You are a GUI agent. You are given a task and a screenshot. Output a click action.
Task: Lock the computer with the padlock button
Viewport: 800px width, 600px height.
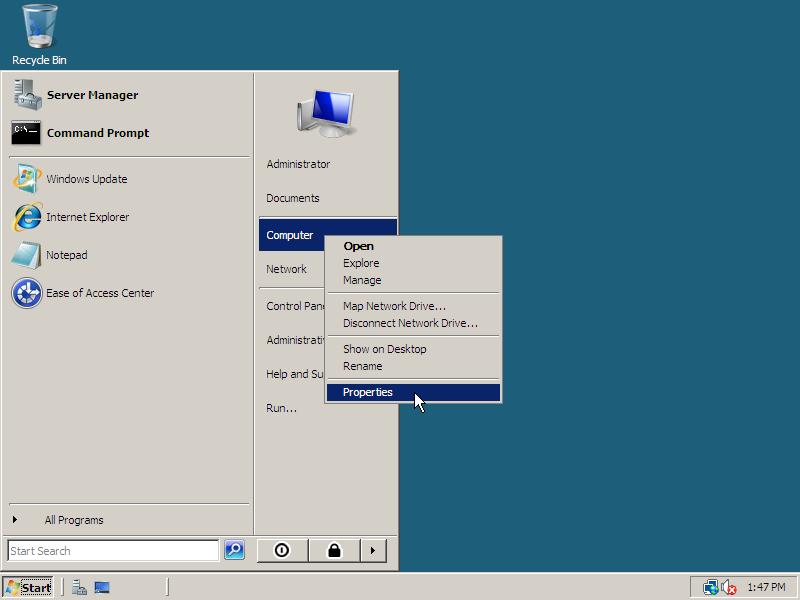tap(334, 551)
